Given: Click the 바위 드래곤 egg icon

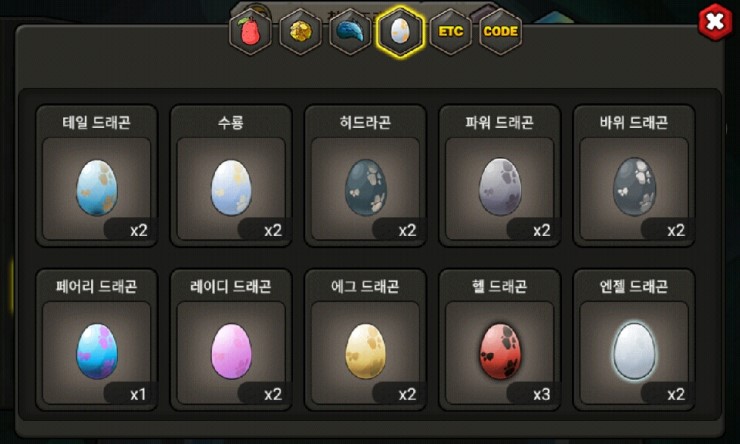Looking at the screenshot, I should click(634, 187).
